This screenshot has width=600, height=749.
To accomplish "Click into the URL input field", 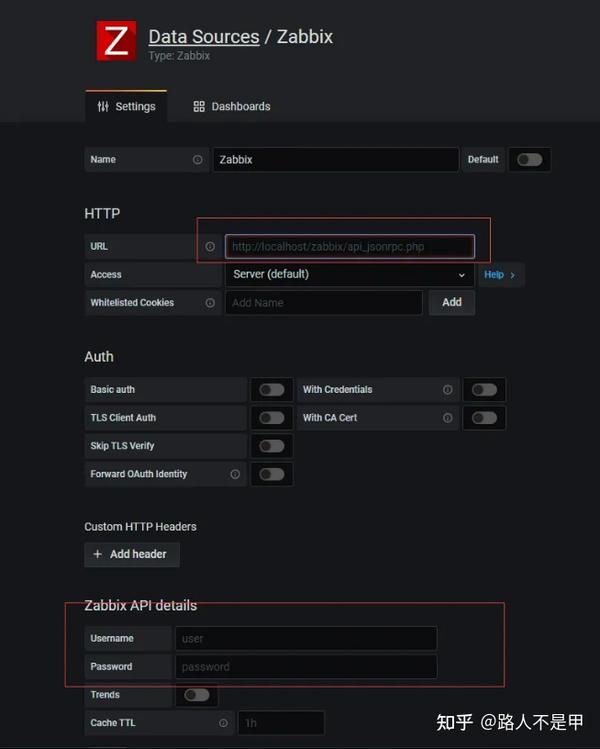I will pos(350,246).
